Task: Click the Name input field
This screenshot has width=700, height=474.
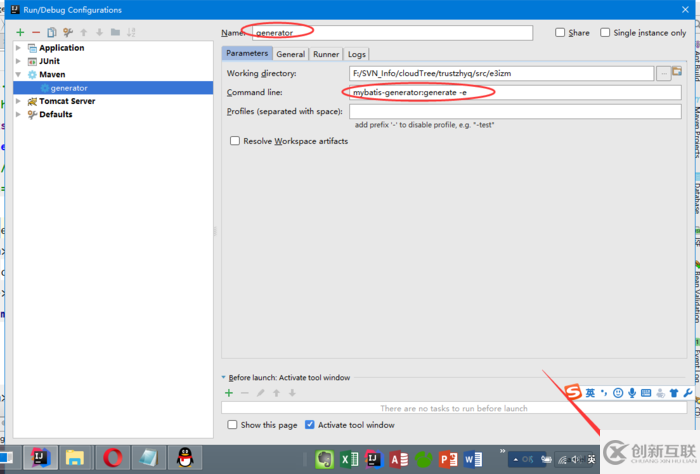Action: point(392,33)
